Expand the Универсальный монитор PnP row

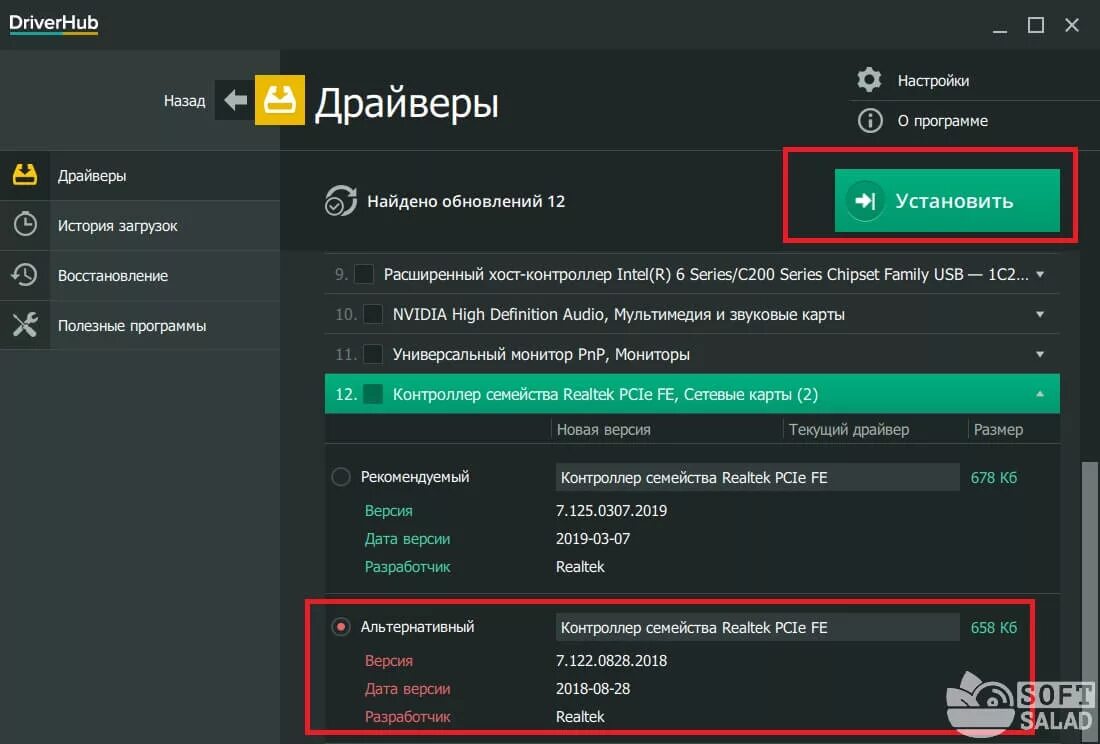click(1040, 354)
